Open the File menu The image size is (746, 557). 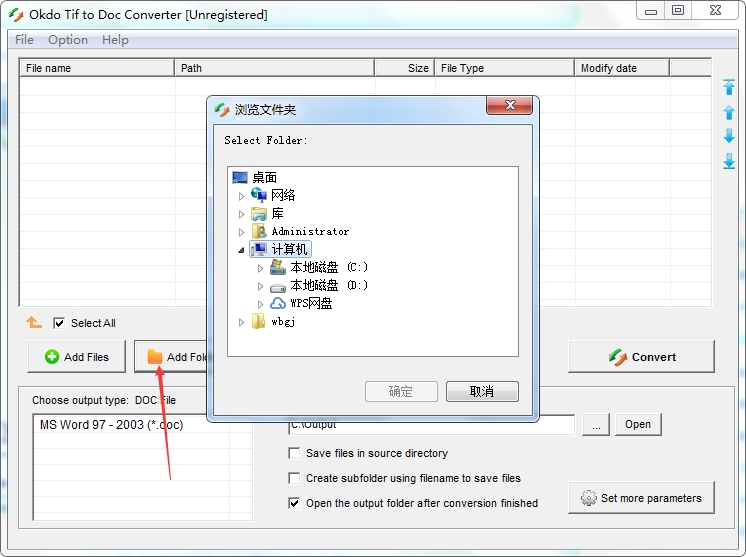tap(24, 40)
